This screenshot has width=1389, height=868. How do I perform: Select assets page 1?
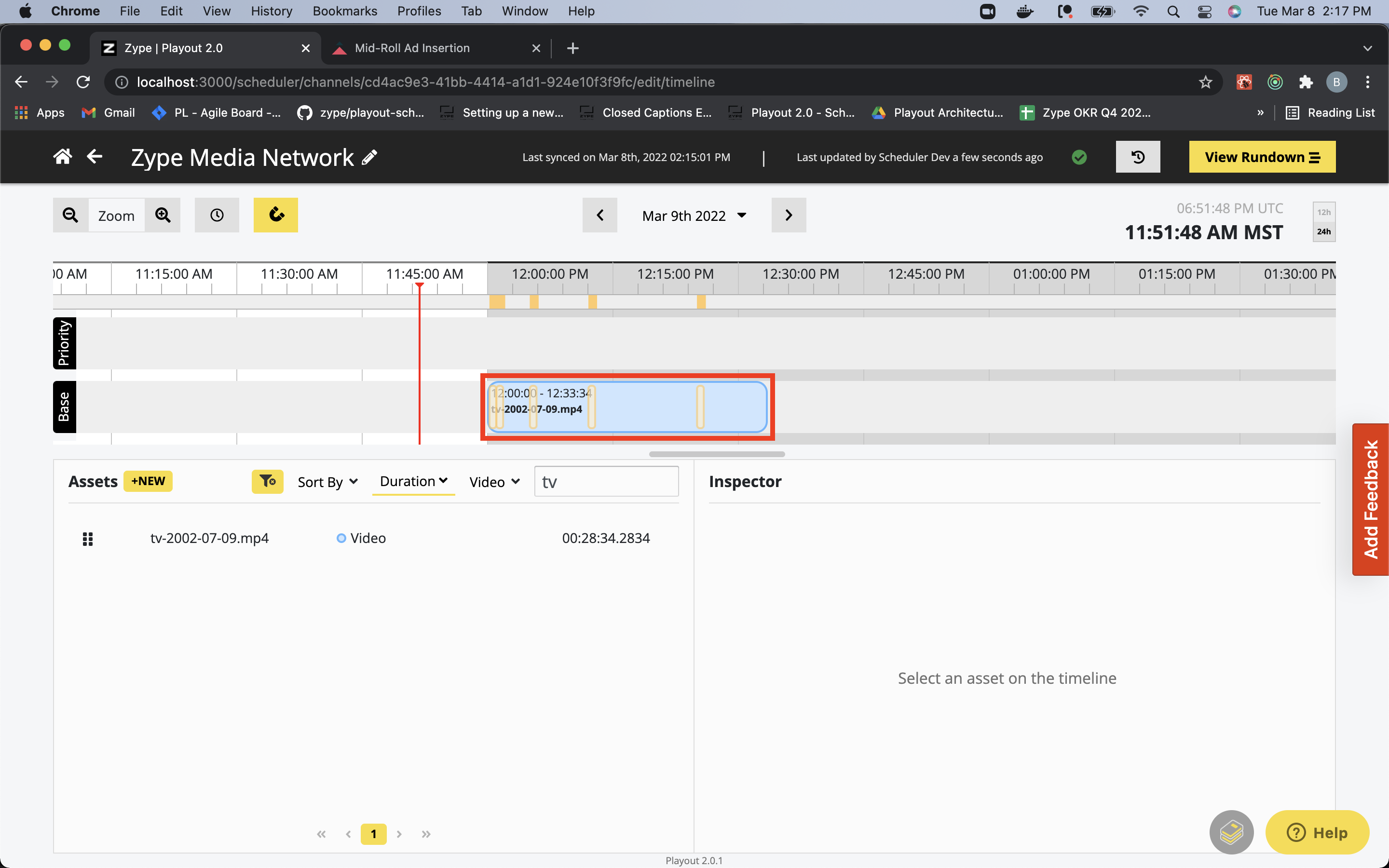(374, 834)
